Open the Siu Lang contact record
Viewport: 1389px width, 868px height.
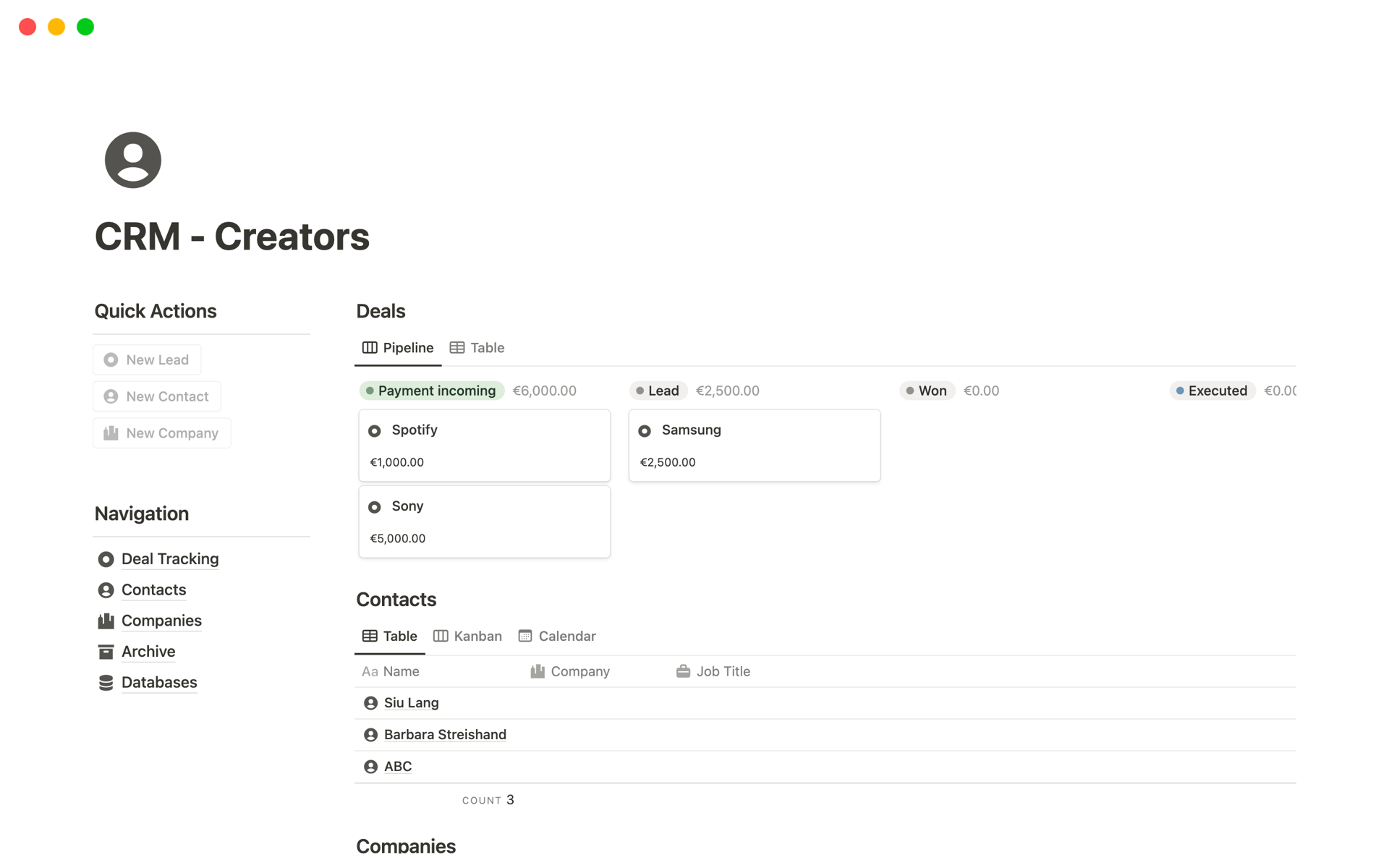click(x=412, y=702)
